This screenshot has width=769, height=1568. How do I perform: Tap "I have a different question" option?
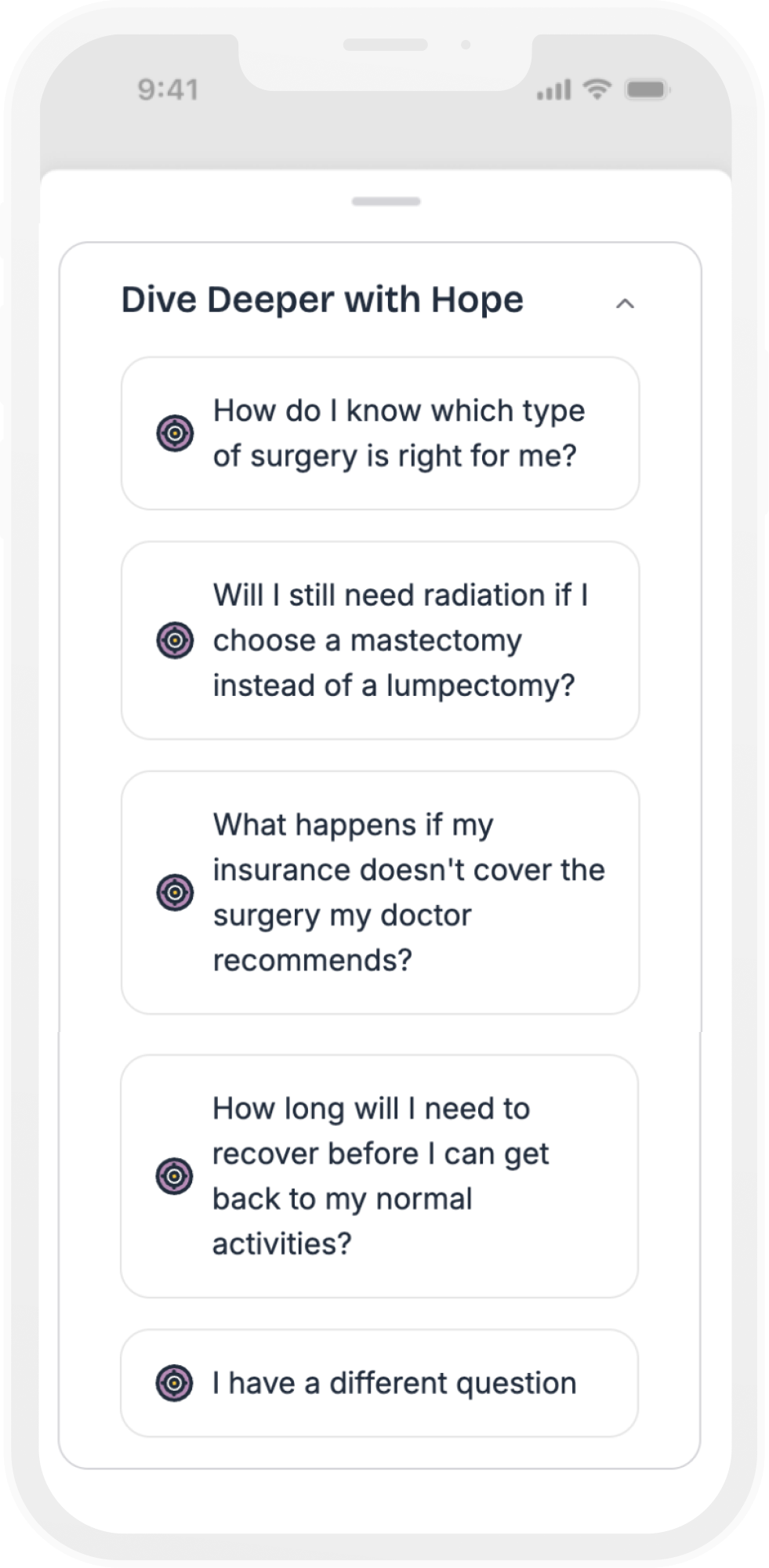tap(394, 1383)
